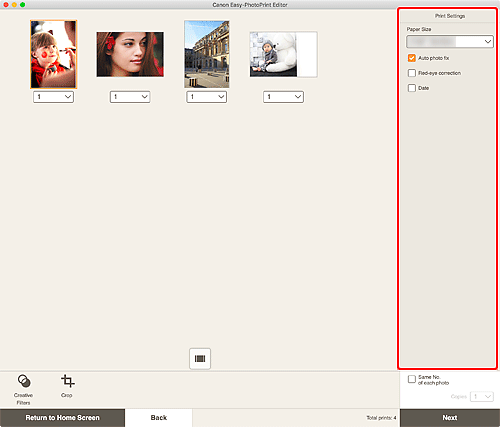This screenshot has height=427, width=500.
Task: Open copies dropdown under building photo
Action: pyautogui.click(x=207, y=97)
